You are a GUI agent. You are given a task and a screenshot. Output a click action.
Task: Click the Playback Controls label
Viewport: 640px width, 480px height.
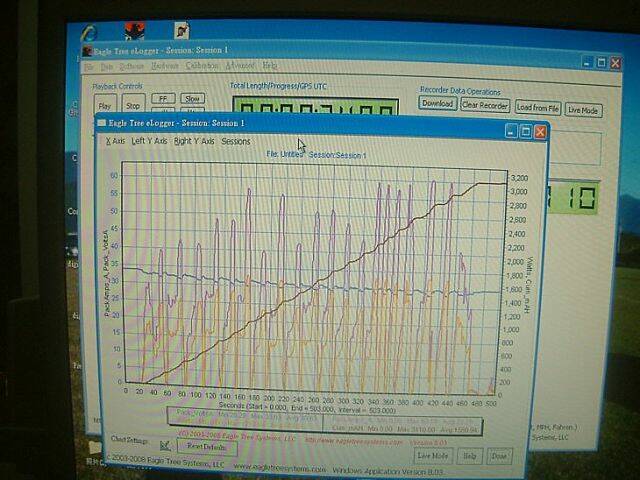[x=118, y=87]
